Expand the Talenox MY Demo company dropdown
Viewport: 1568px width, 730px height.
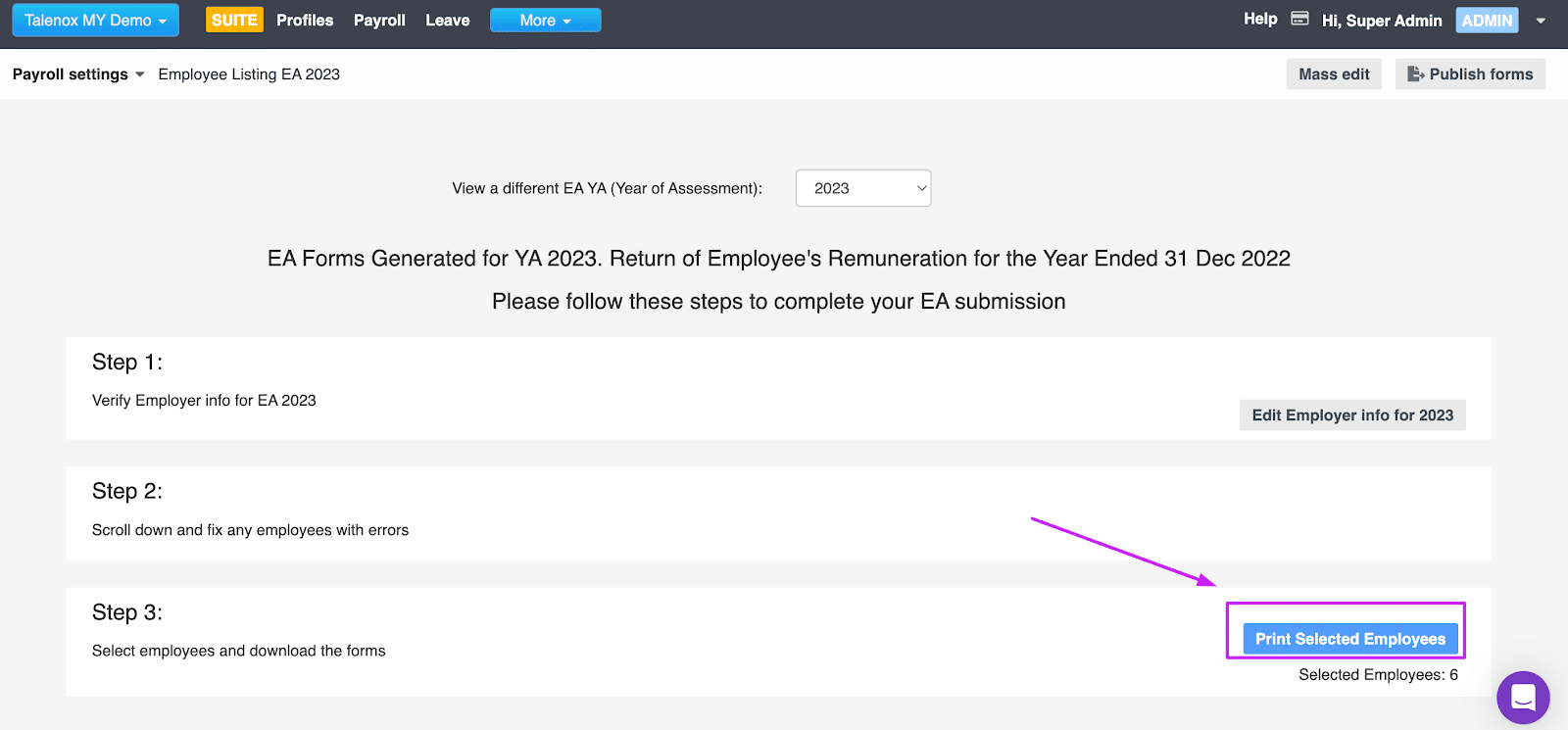click(x=95, y=20)
